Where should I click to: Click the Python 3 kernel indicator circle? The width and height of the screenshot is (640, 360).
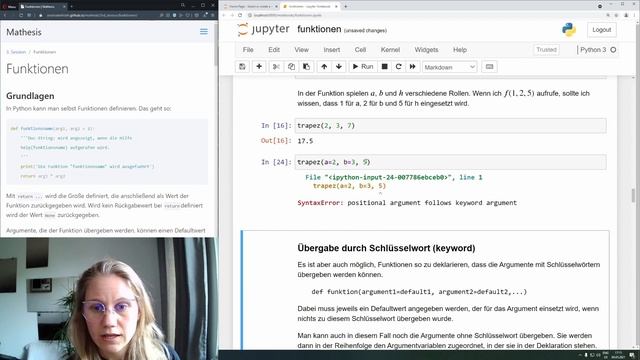(x=613, y=50)
